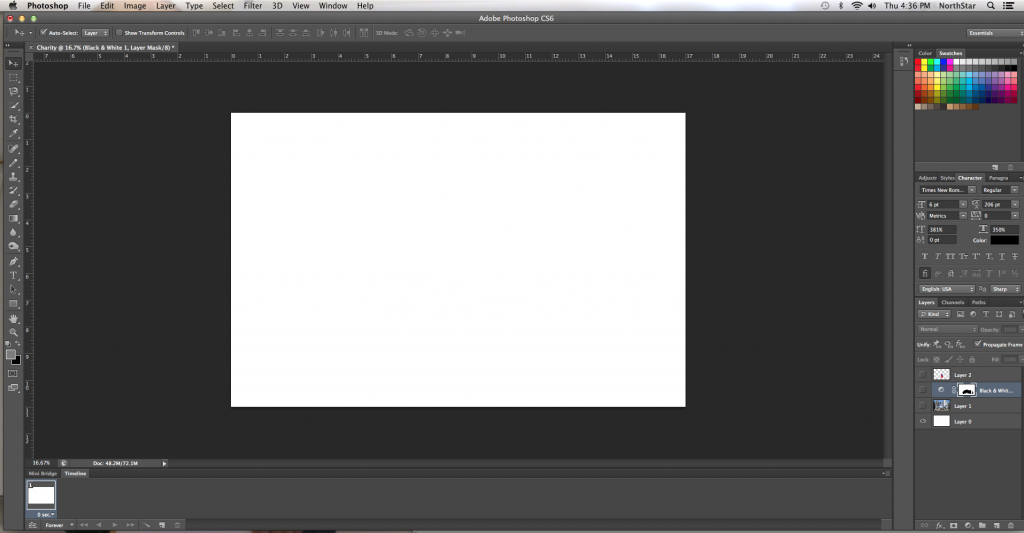This screenshot has height=533, width=1024.
Task: Select the Dodge tool
Action: click(x=13, y=246)
